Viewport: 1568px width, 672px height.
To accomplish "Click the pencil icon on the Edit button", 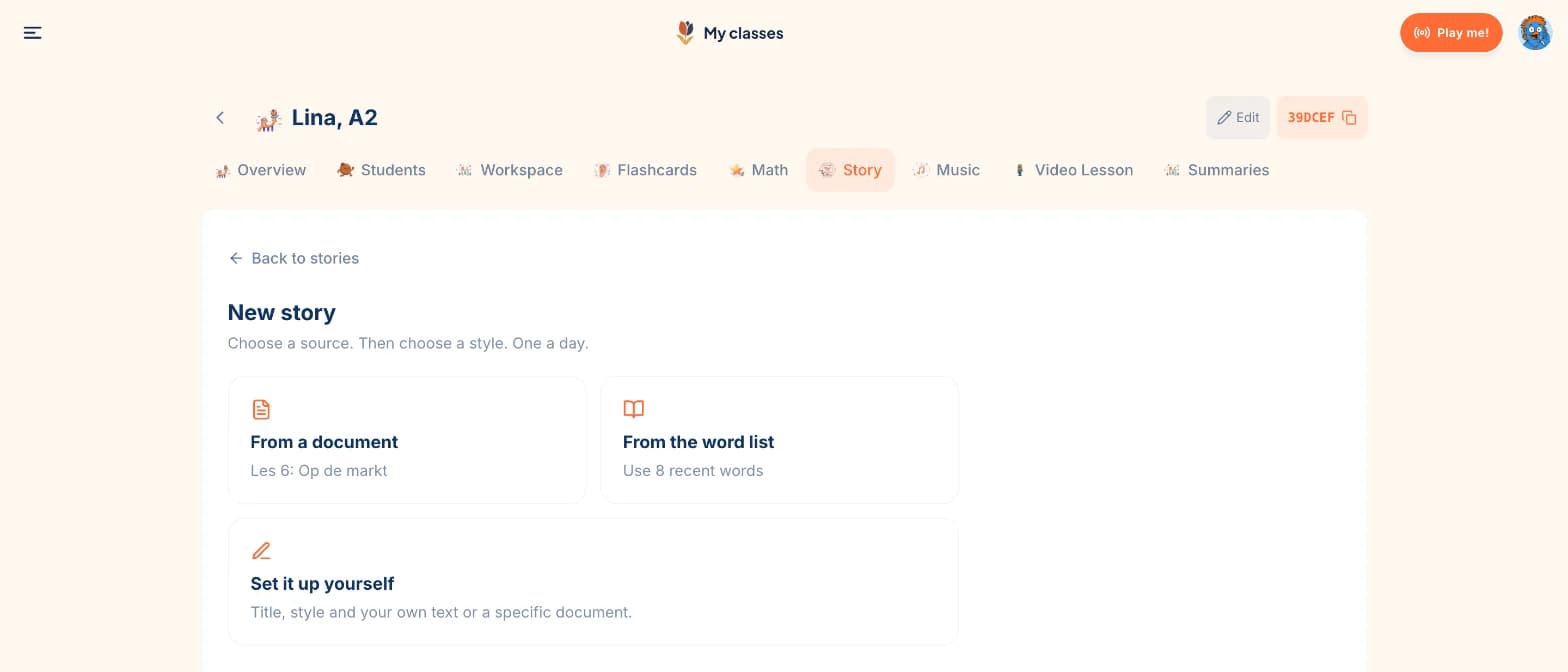I will pyautogui.click(x=1224, y=118).
